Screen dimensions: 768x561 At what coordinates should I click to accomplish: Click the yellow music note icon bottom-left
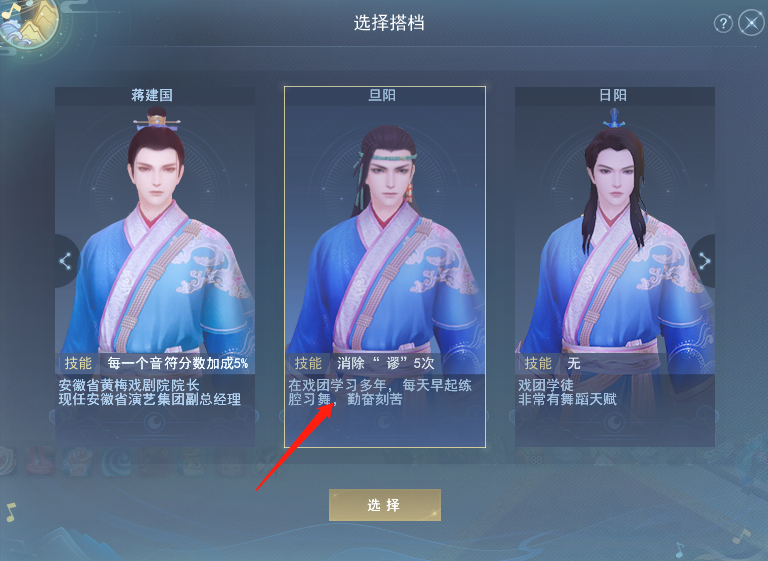coord(11,512)
